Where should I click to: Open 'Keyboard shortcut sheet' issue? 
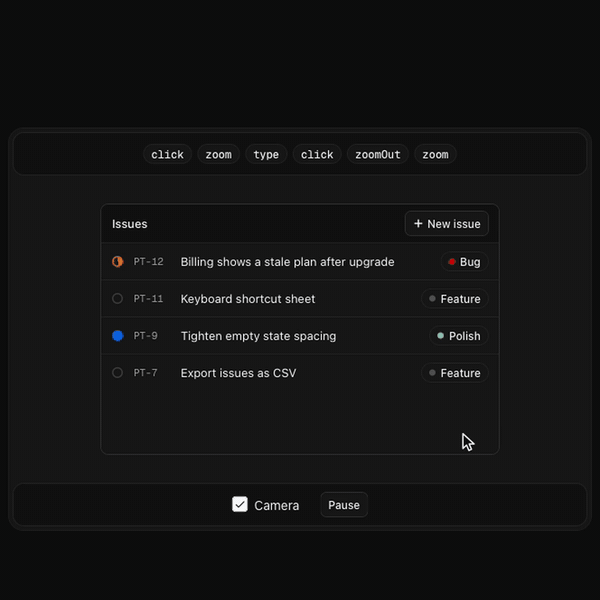(248, 299)
